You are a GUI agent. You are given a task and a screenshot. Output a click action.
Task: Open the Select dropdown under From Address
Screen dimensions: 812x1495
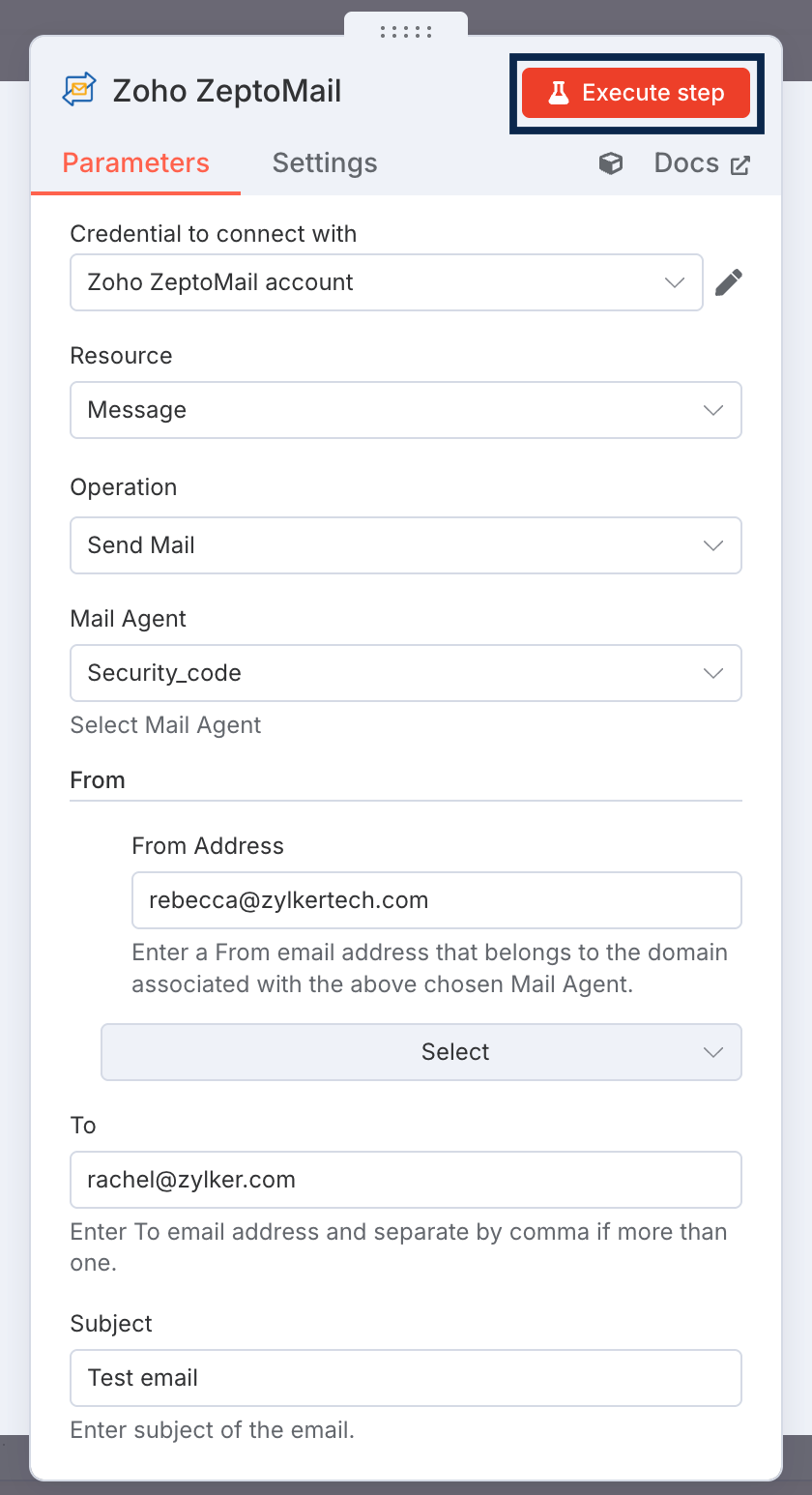click(421, 1052)
